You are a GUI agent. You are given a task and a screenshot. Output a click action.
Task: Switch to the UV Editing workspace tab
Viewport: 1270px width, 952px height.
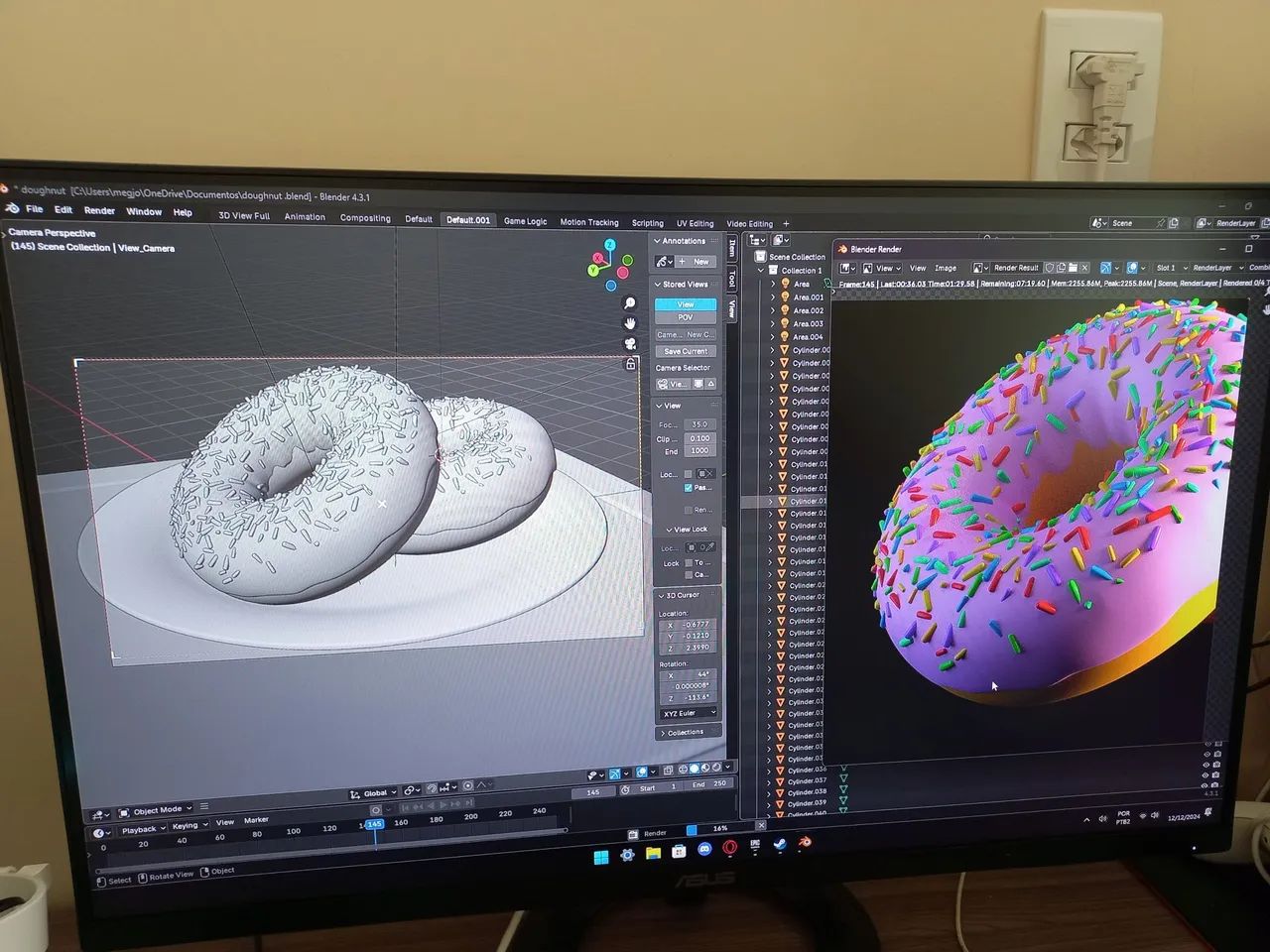pos(695,223)
